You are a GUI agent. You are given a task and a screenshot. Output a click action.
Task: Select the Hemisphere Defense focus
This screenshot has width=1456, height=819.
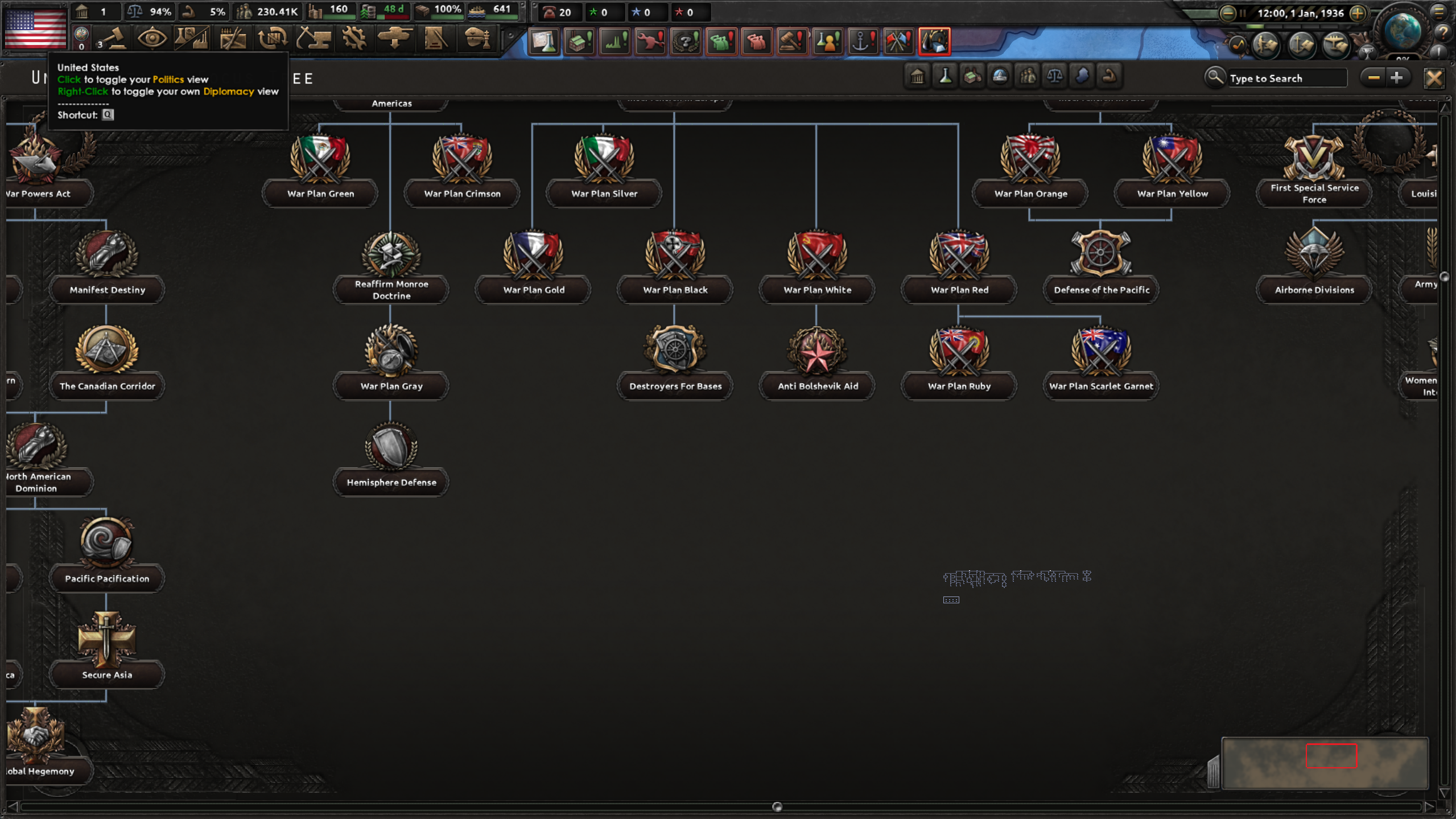click(x=391, y=458)
